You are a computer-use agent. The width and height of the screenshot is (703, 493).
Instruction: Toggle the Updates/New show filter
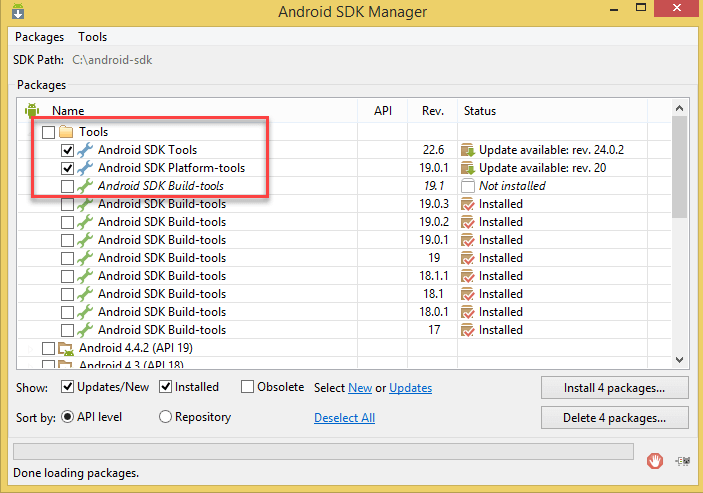click(67, 387)
